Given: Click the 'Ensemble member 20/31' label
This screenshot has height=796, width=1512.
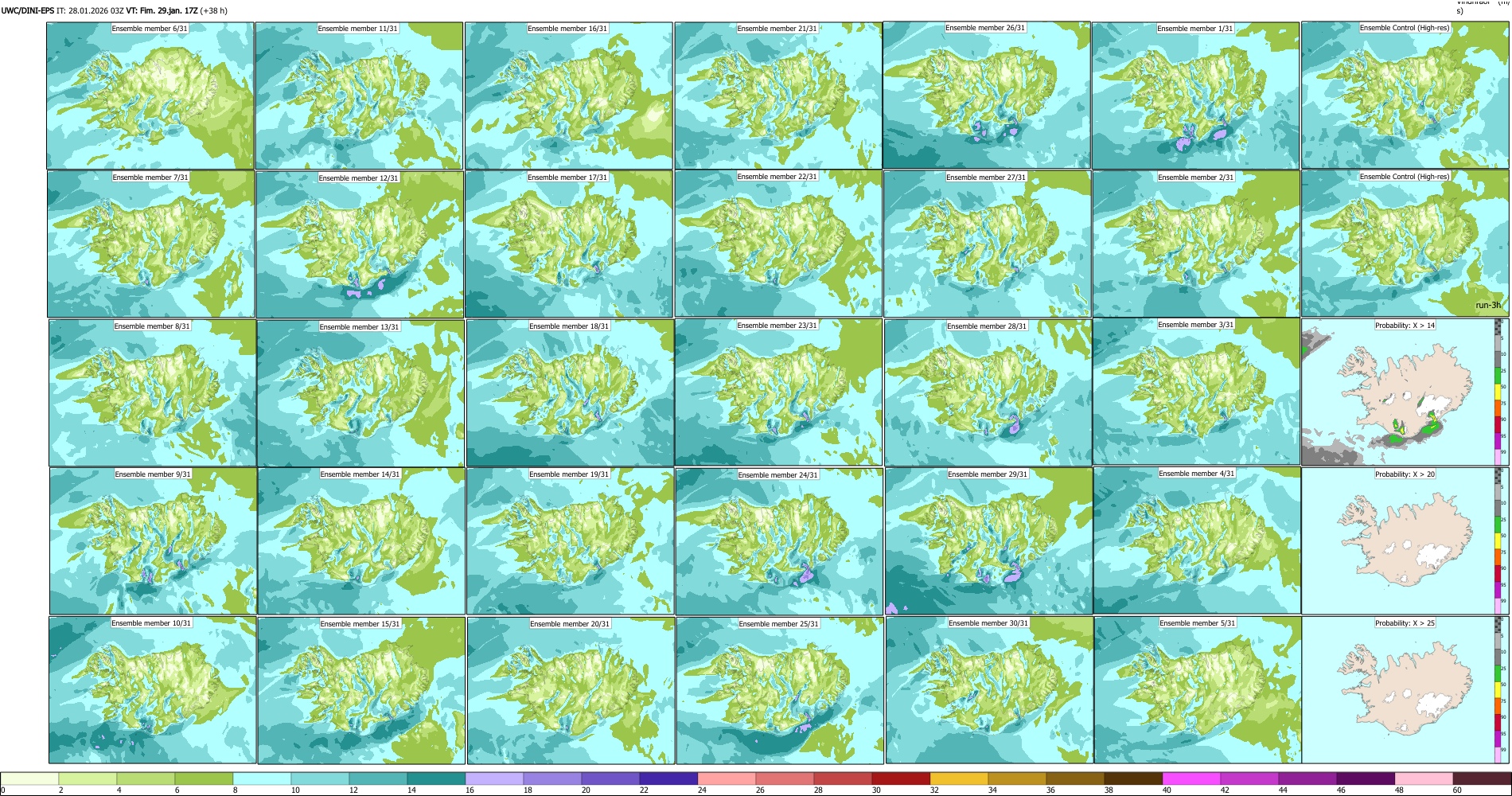Looking at the screenshot, I should point(570,624).
